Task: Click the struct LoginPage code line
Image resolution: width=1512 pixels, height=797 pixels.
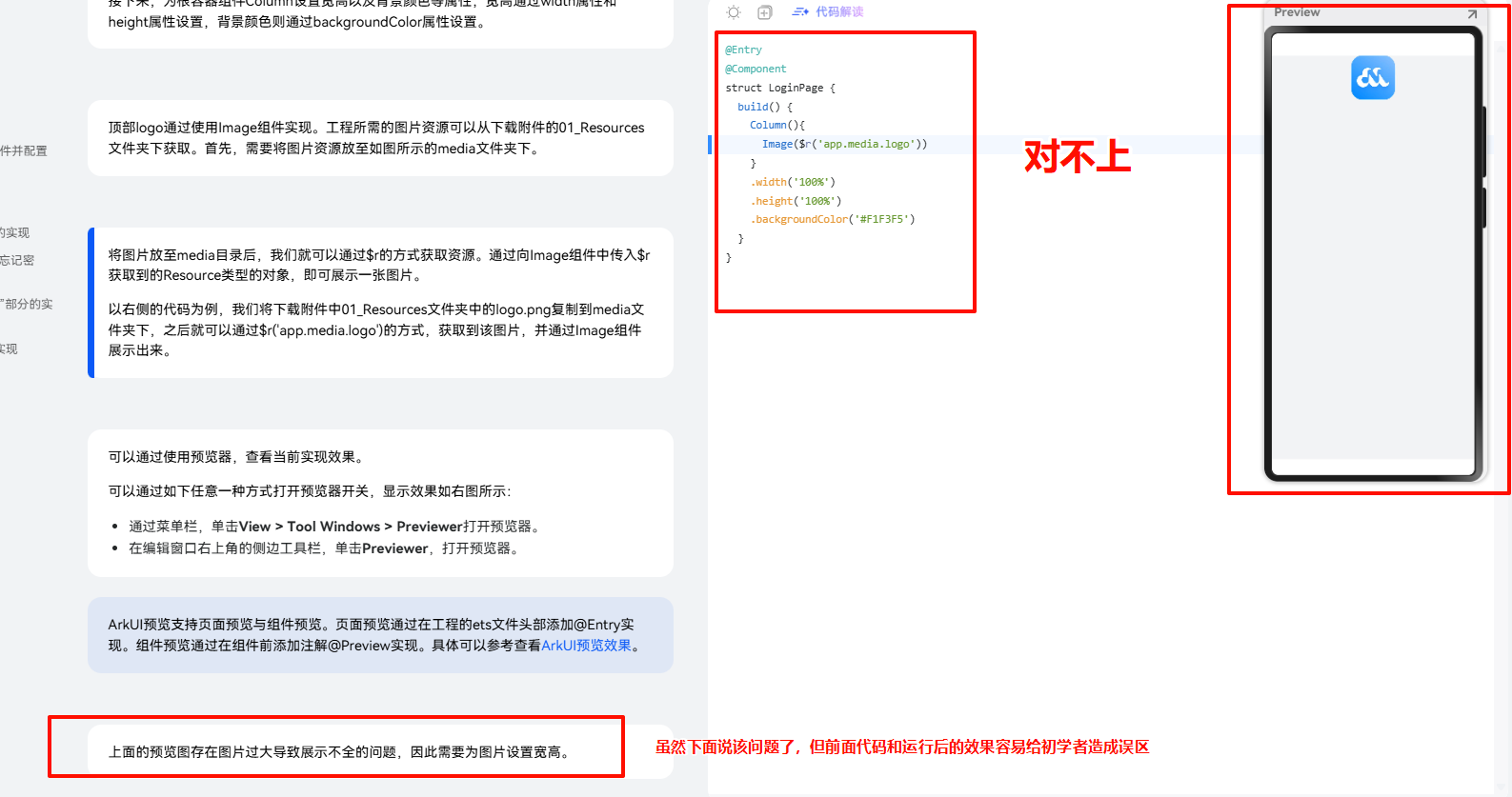Action: tap(779, 88)
